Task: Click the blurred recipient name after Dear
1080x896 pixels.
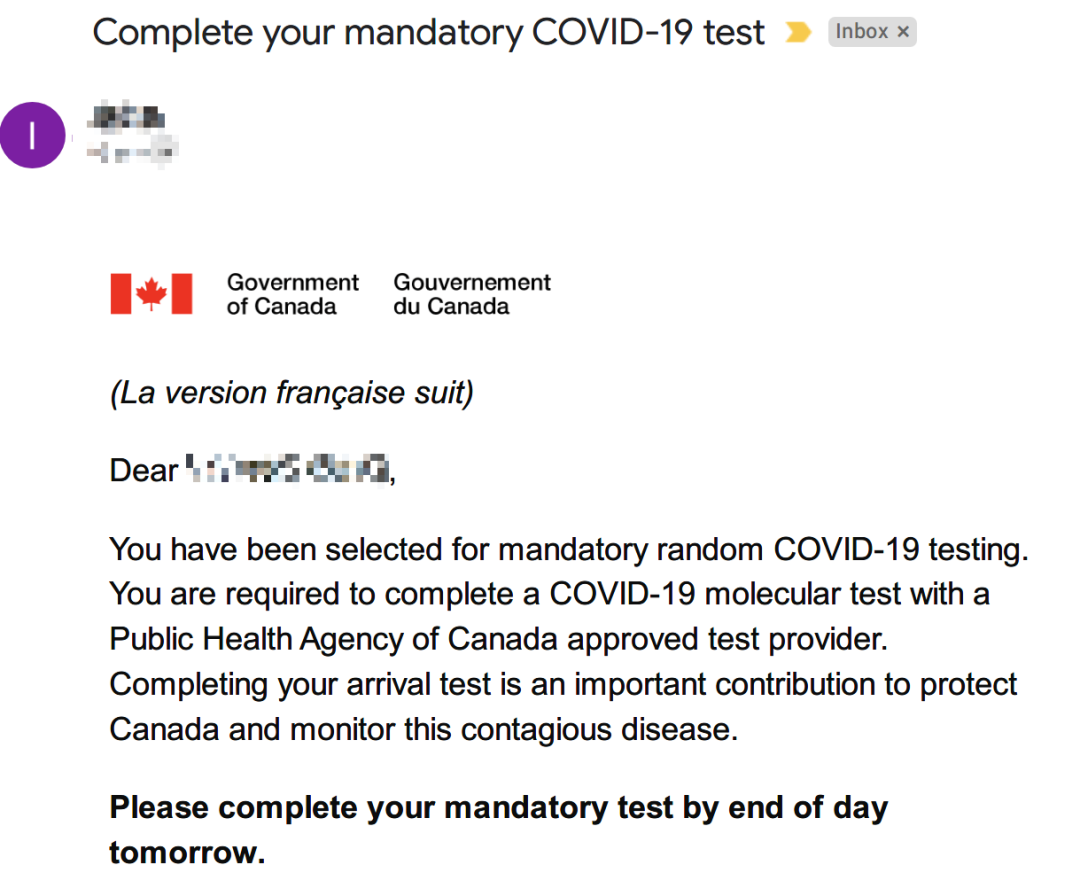Action: pyautogui.click(x=289, y=470)
